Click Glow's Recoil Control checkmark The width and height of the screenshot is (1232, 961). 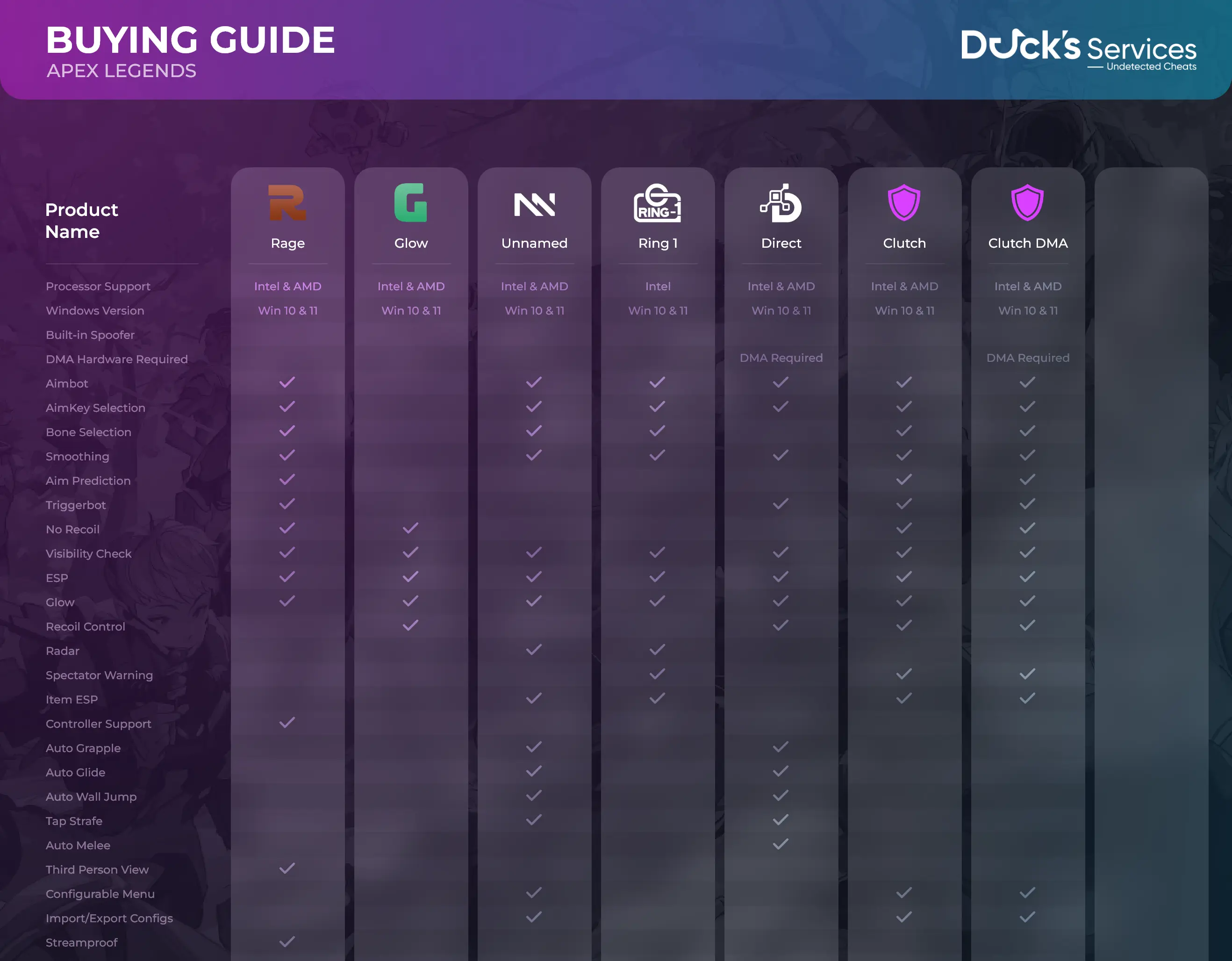tap(411, 626)
